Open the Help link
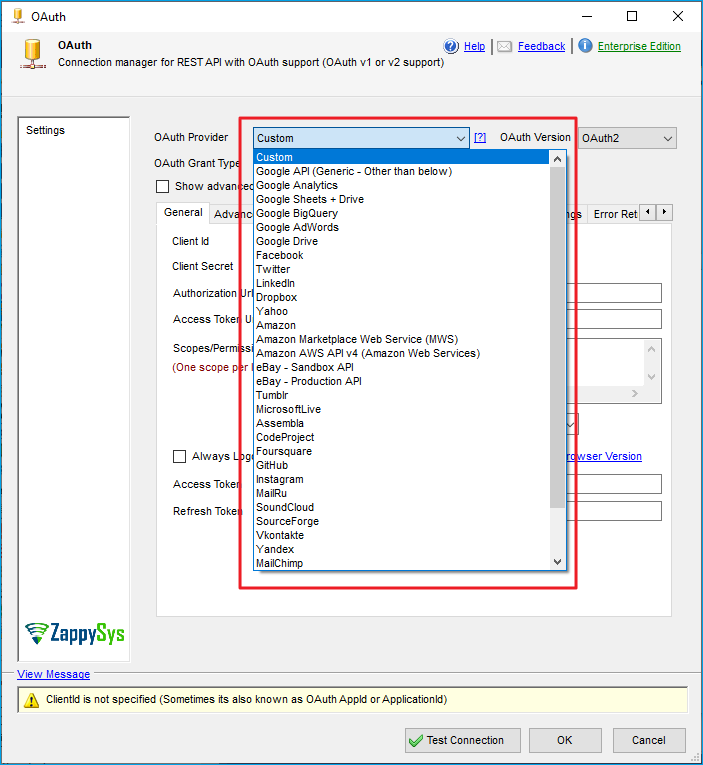Screen dimensions: 703x765 474,46
